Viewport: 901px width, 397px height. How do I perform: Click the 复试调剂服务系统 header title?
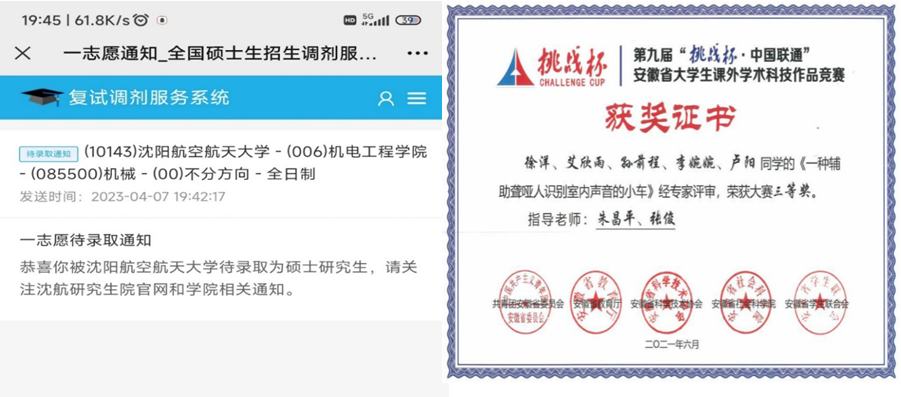pyautogui.click(x=149, y=98)
